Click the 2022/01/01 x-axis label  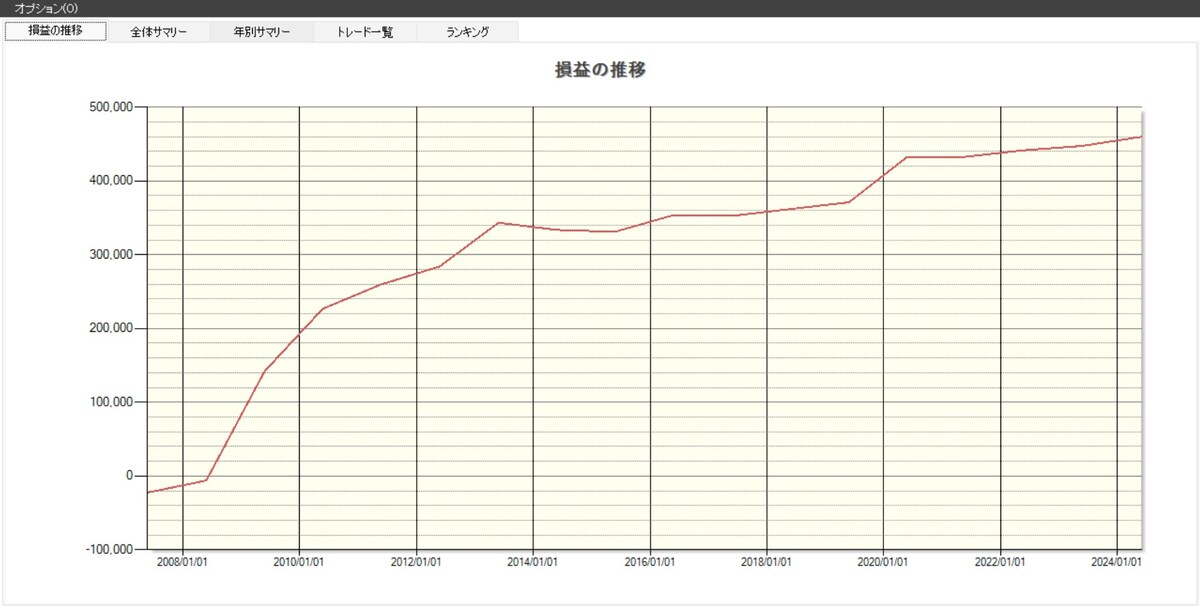tap(1000, 562)
